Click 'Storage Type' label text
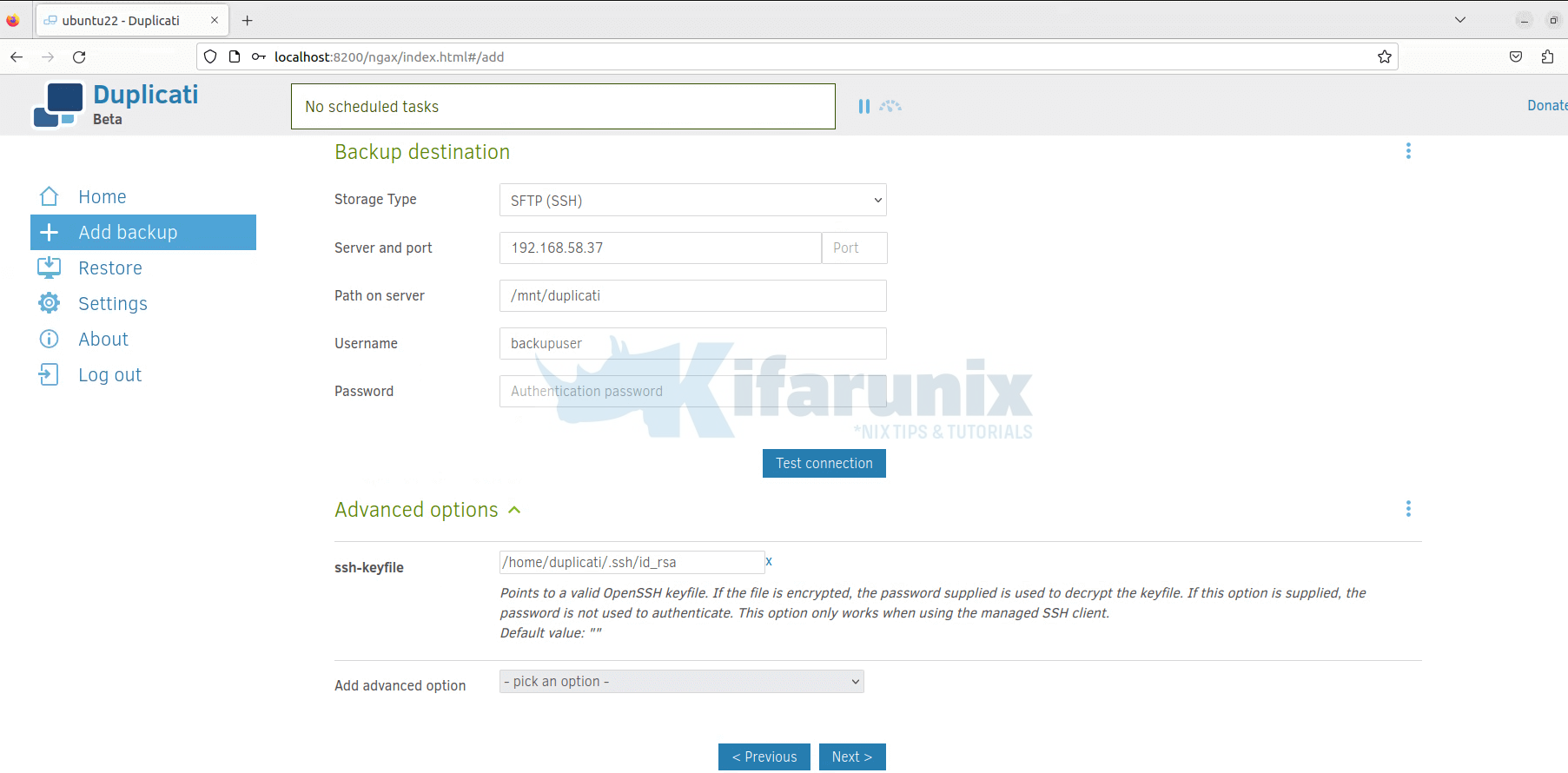The image size is (1568, 773). pyautogui.click(x=375, y=199)
